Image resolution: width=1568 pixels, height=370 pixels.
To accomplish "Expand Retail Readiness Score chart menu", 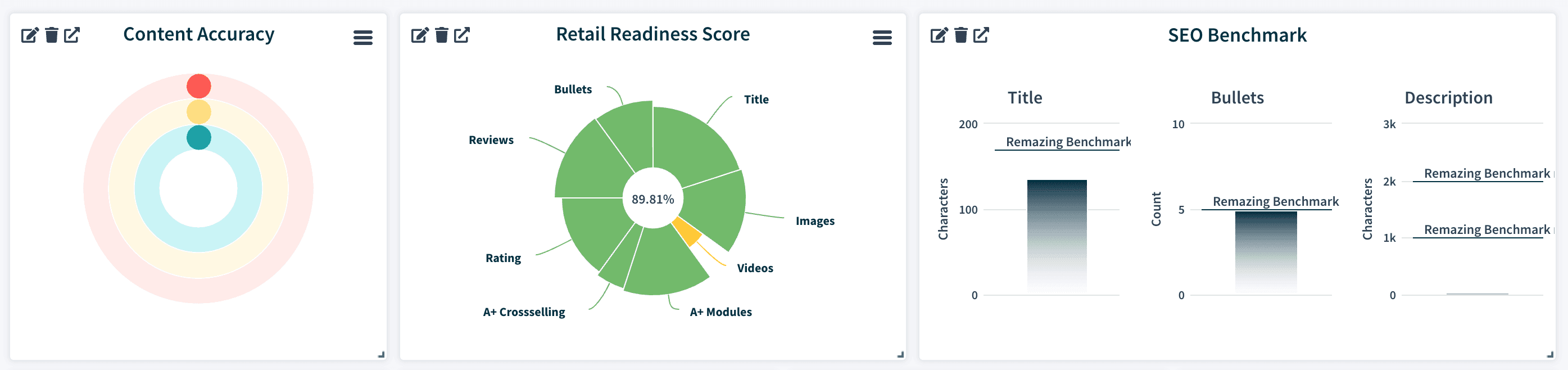I will point(882,38).
